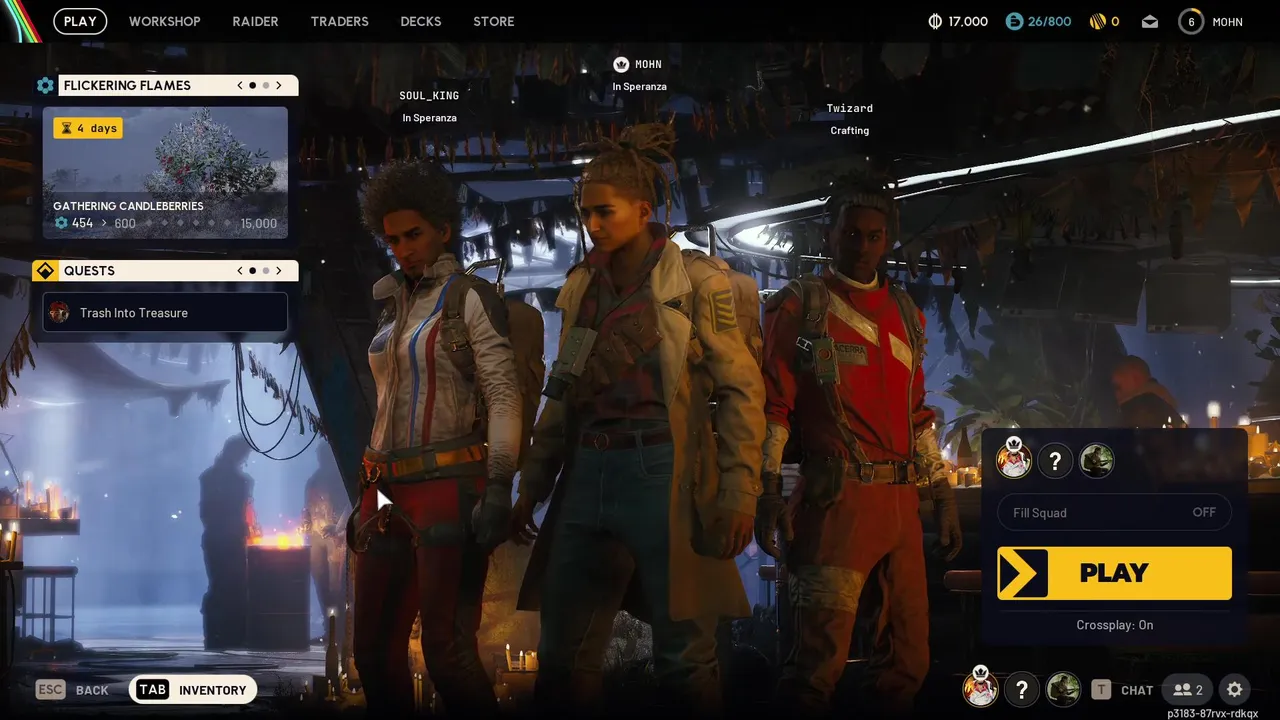Open the Traders tab
1280x720 pixels.
(x=339, y=21)
